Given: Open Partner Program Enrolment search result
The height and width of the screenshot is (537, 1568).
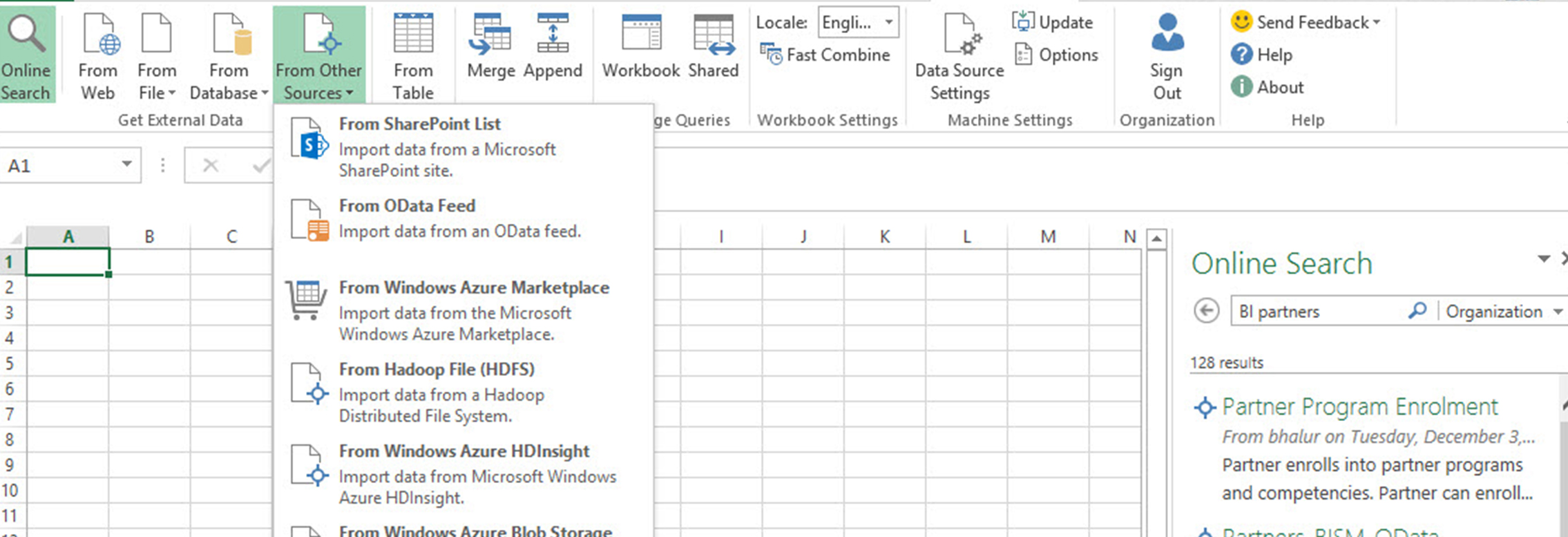Looking at the screenshot, I should click(x=1359, y=407).
